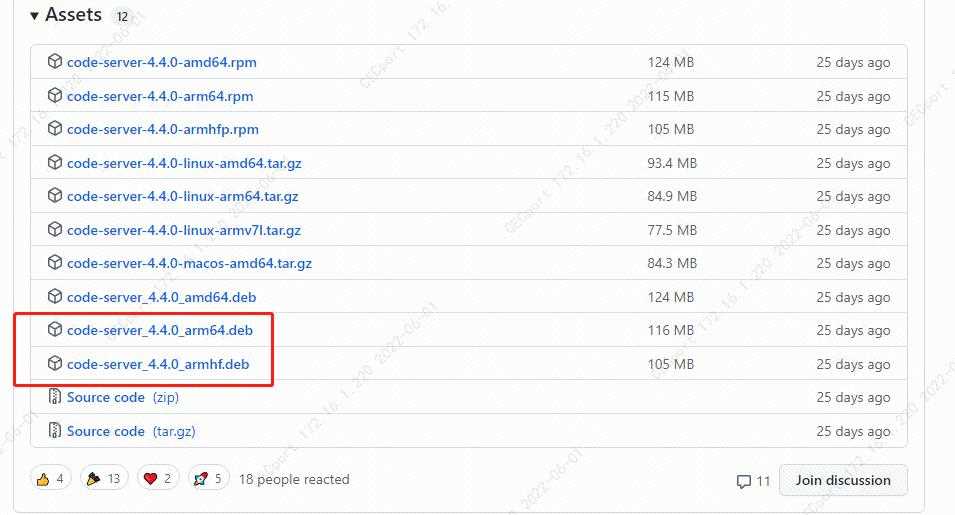
Task: Click package icon beside linux-amd64.tar.gz
Action: [x=55, y=163]
